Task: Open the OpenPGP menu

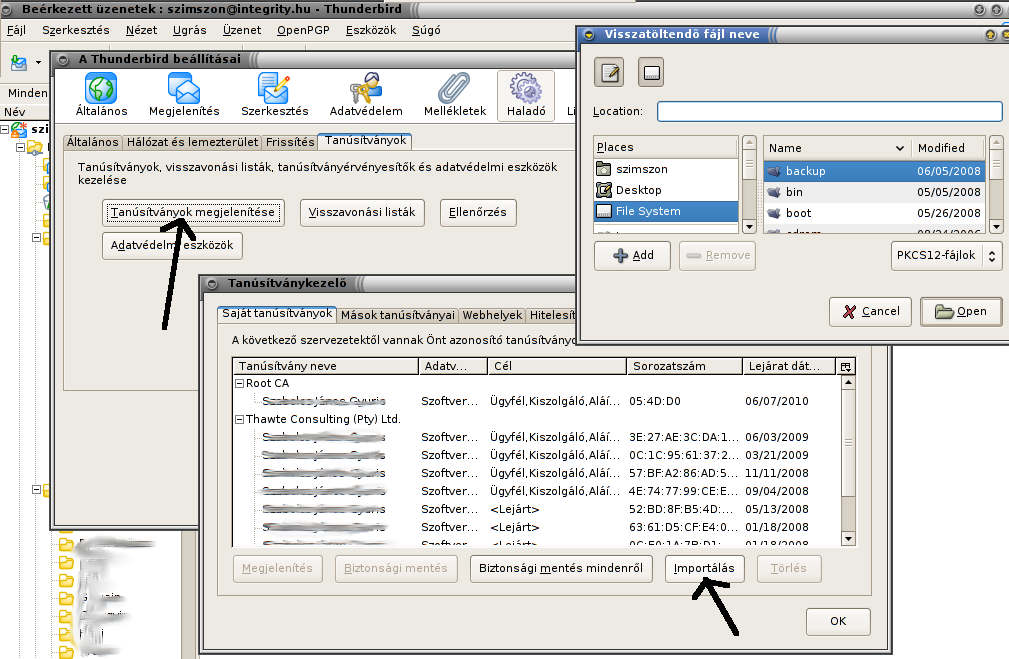Action: [303, 30]
